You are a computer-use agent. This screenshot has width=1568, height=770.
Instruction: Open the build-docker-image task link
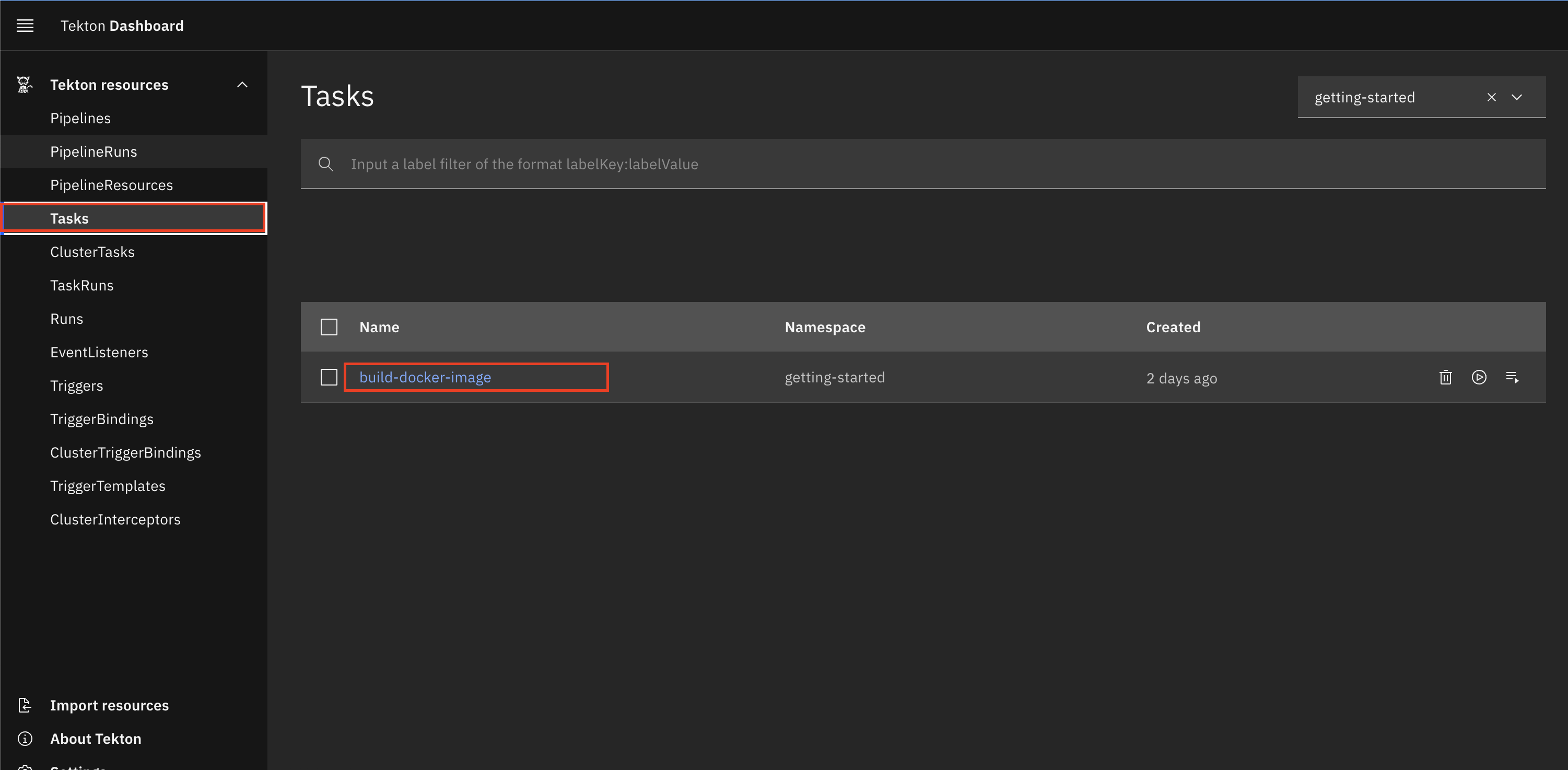[425, 377]
